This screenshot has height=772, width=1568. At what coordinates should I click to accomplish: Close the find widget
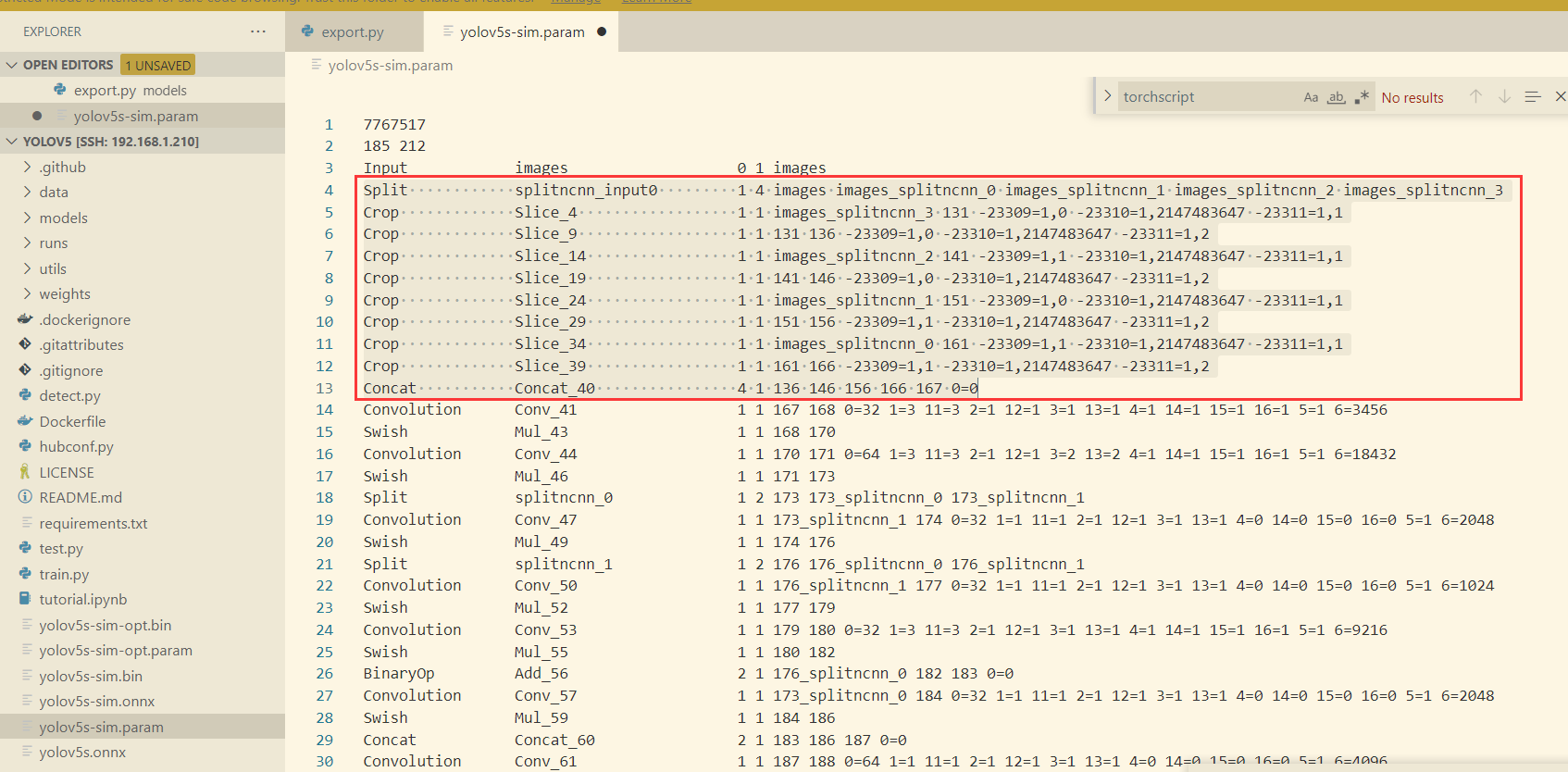click(x=1561, y=96)
